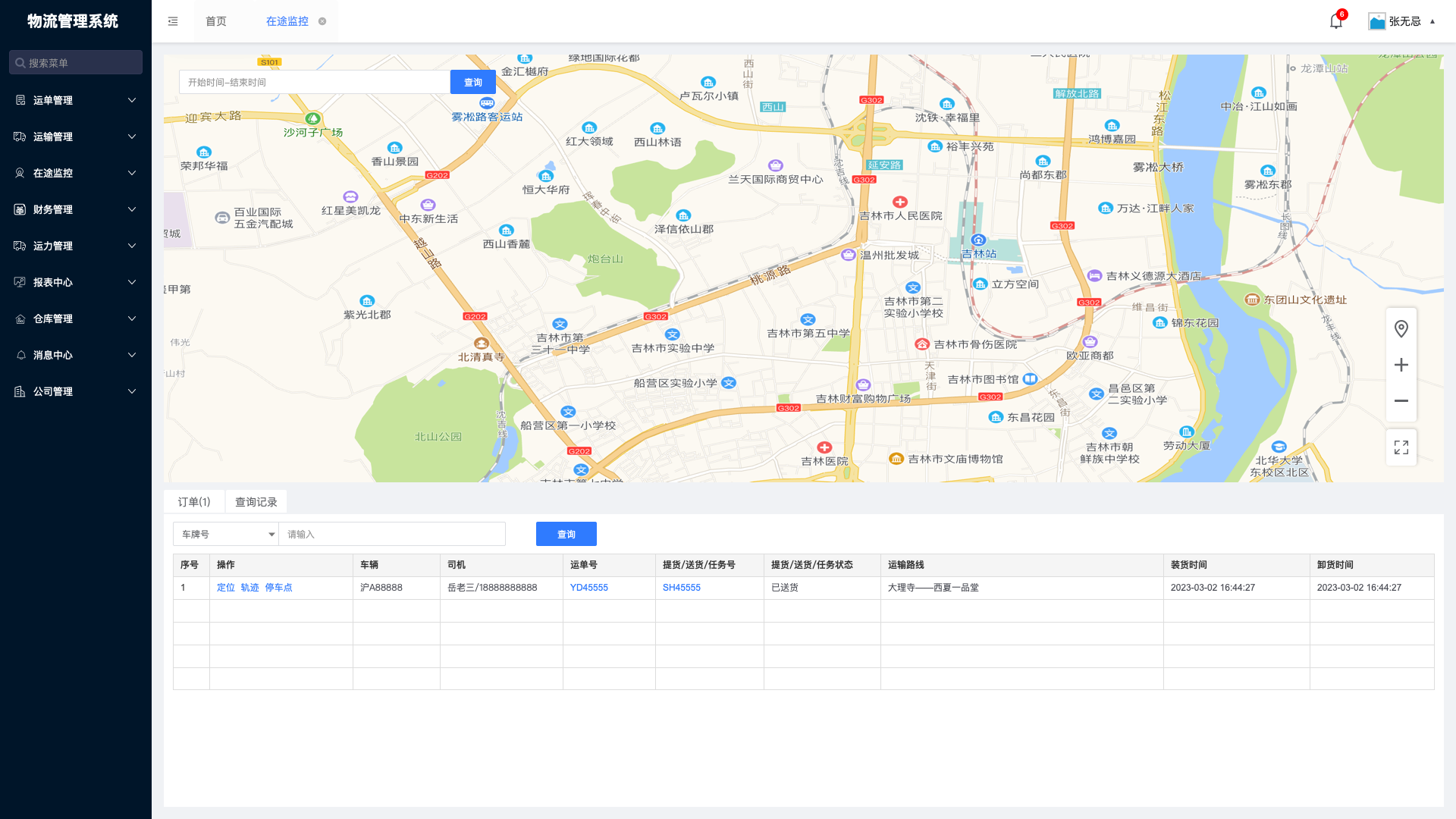Expand 运输管理 chevron
1456x819 pixels.
click(x=132, y=136)
